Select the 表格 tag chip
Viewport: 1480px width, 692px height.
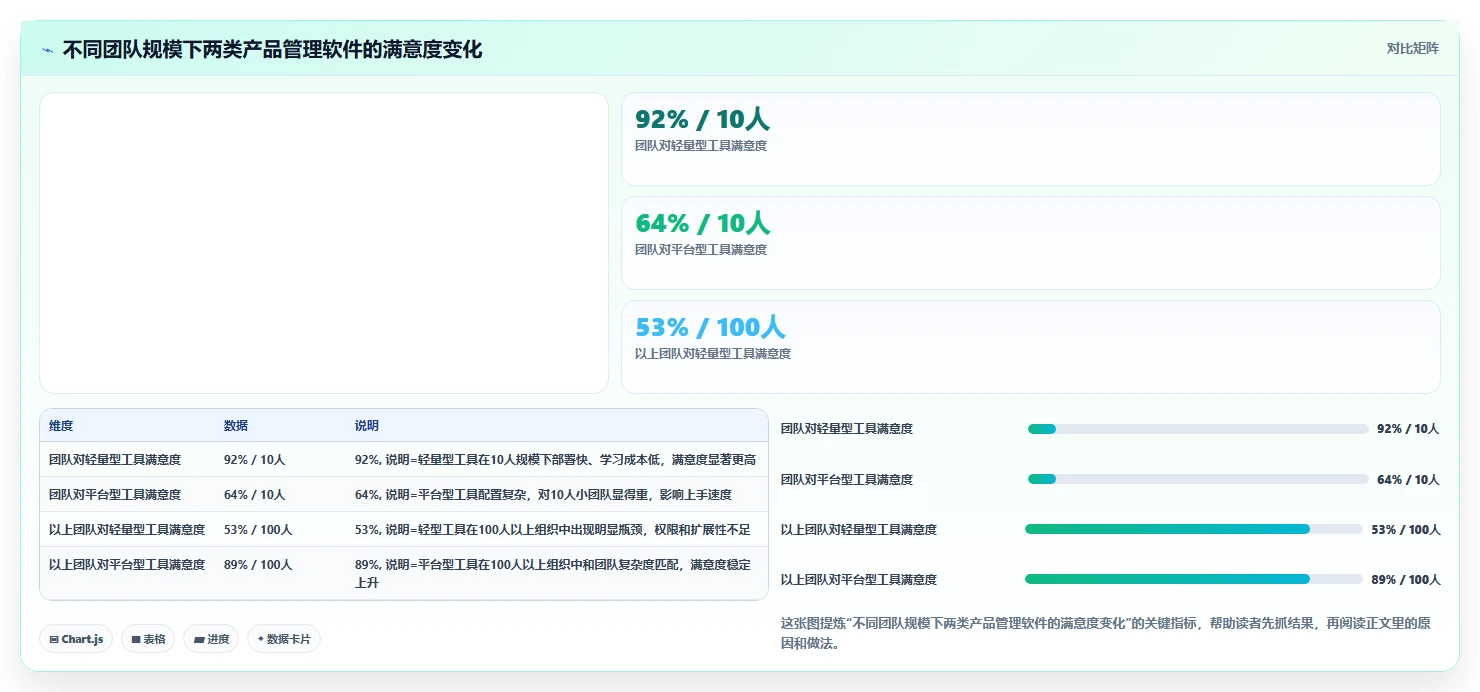(148, 639)
